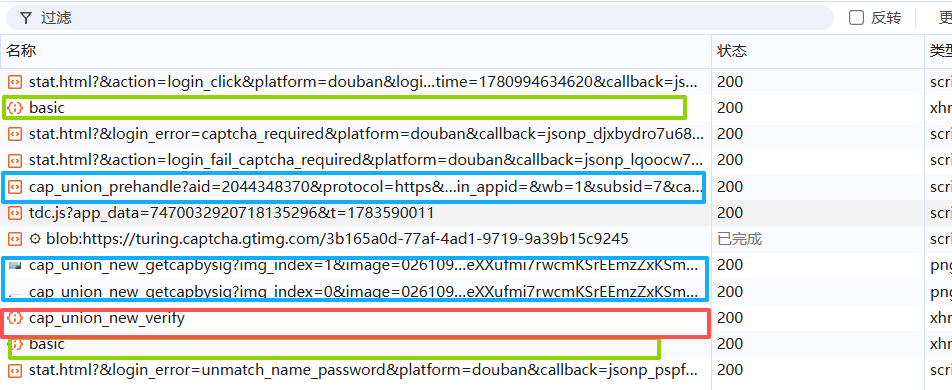The image size is (952, 390).
Task: Click the 200 status of the cap_union_new_verify row
Action: pyautogui.click(x=730, y=318)
